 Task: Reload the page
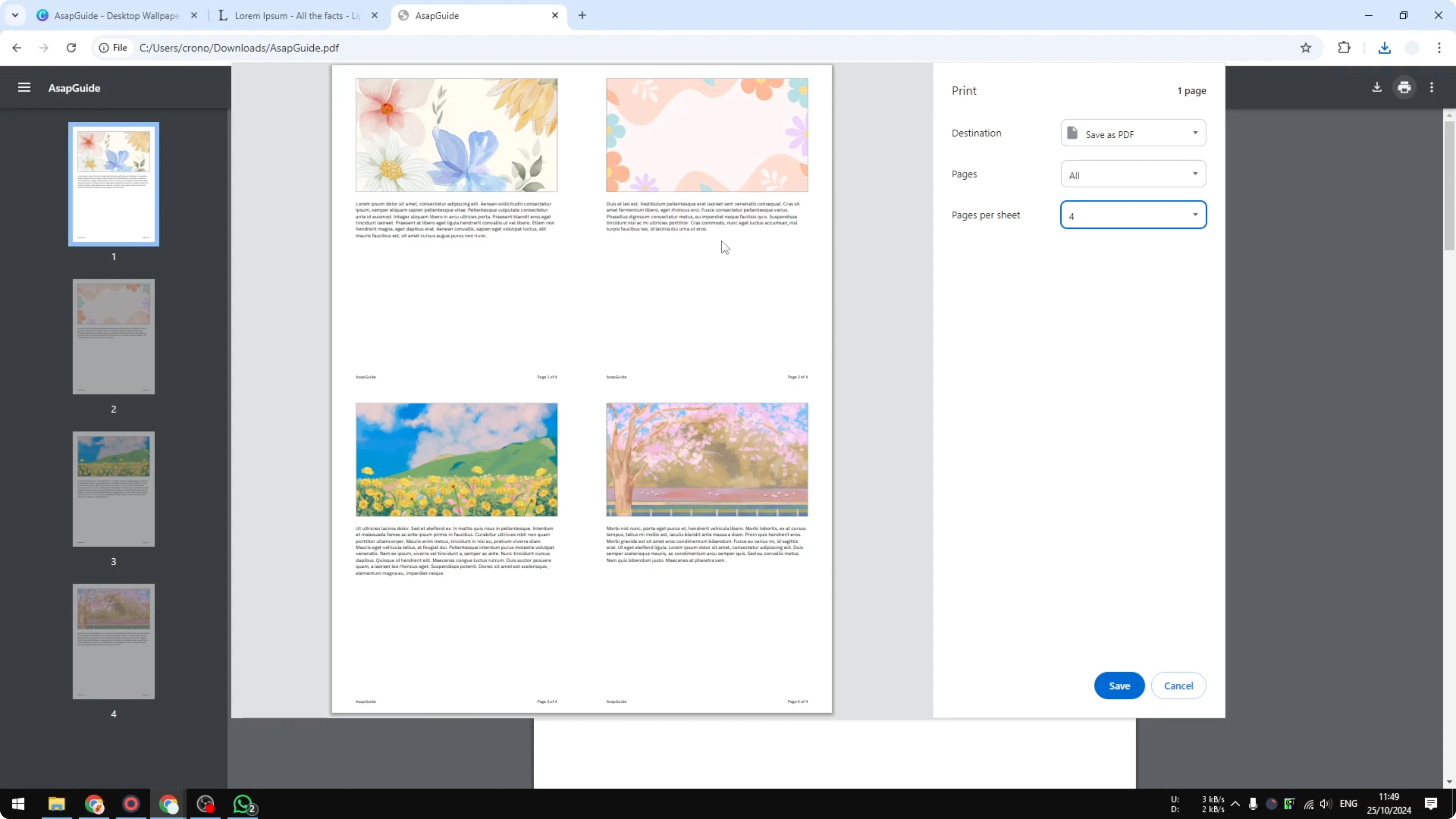tap(71, 47)
